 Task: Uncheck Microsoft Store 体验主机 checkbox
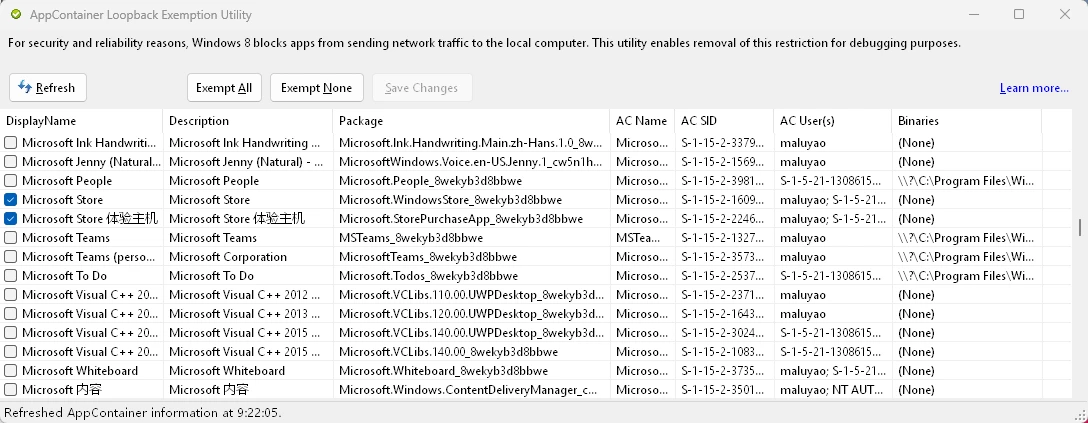click(10, 218)
